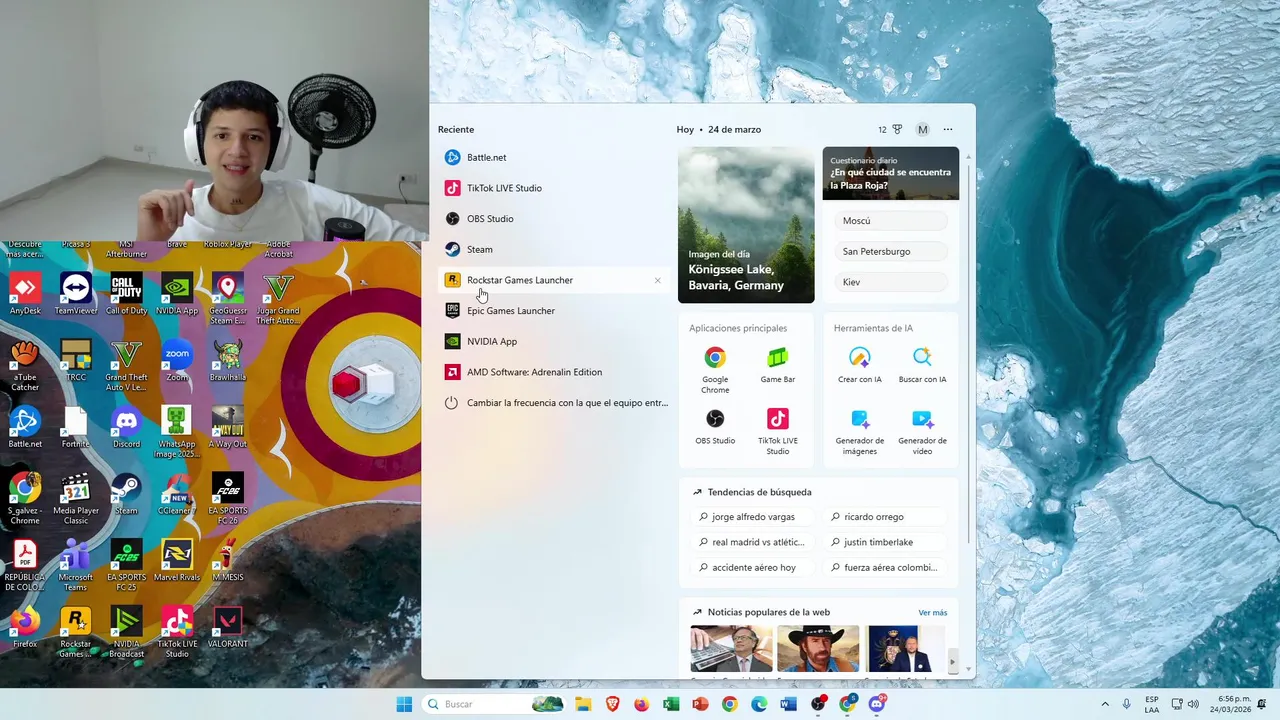Open Generador de video tool
The image size is (1280, 720).
(922, 431)
